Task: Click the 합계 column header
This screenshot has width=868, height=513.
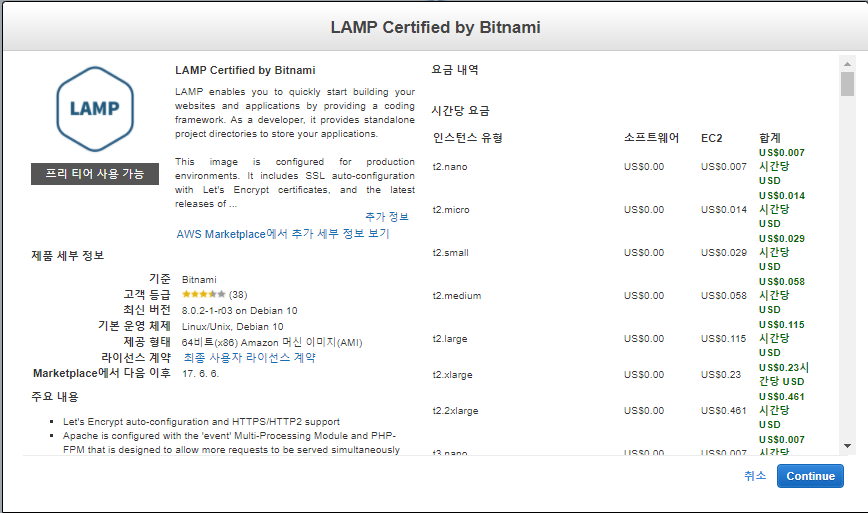Action: click(x=769, y=138)
